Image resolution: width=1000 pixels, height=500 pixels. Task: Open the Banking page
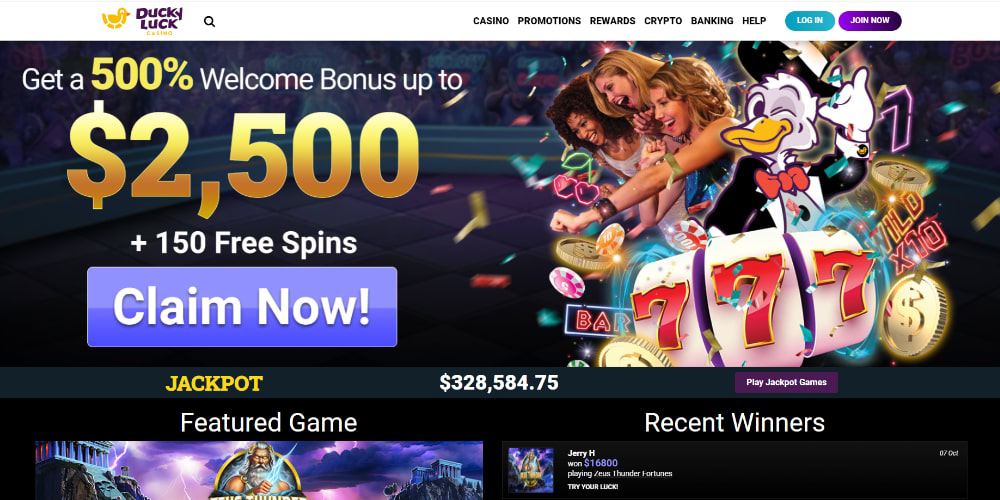pos(712,20)
